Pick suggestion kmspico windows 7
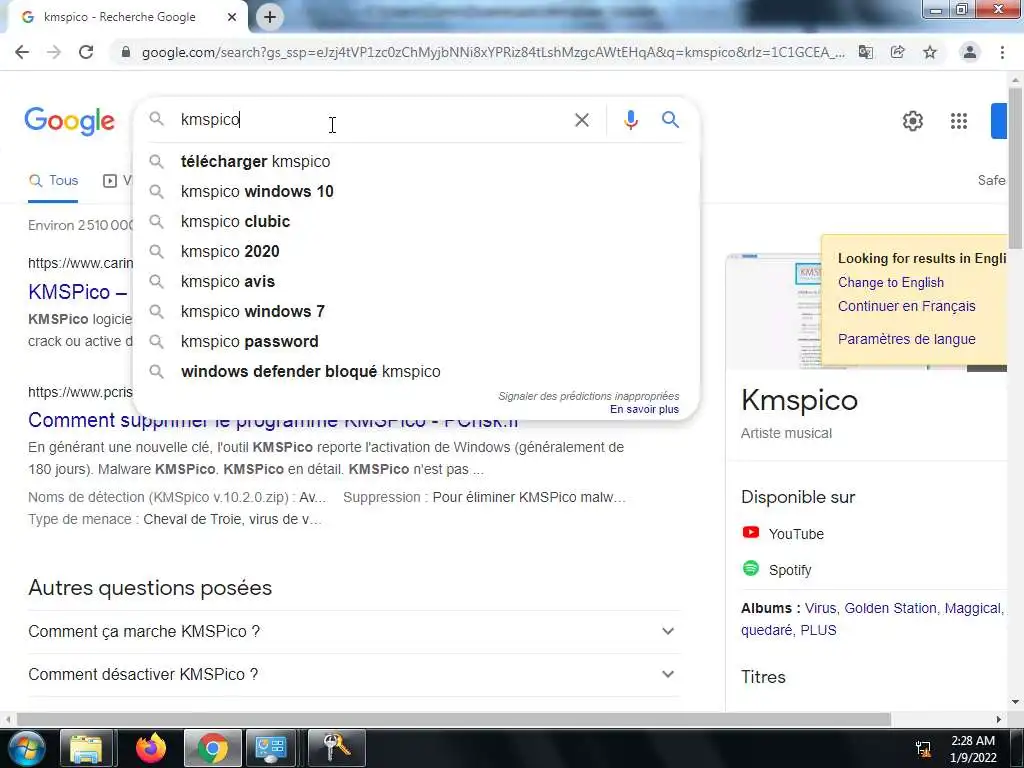 click(415, 312)
